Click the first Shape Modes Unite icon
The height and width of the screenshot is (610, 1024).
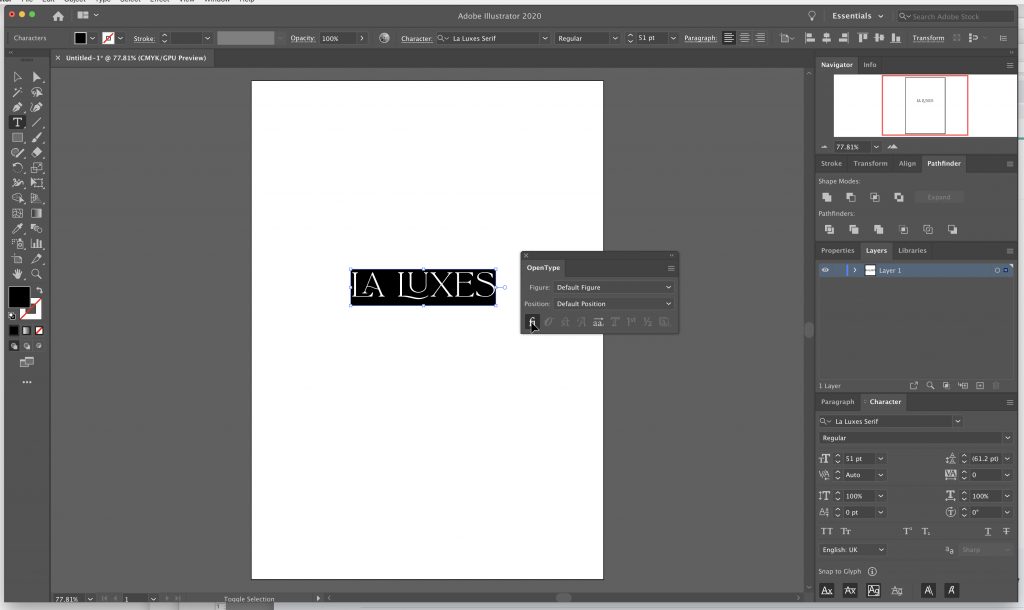(827, 198)
